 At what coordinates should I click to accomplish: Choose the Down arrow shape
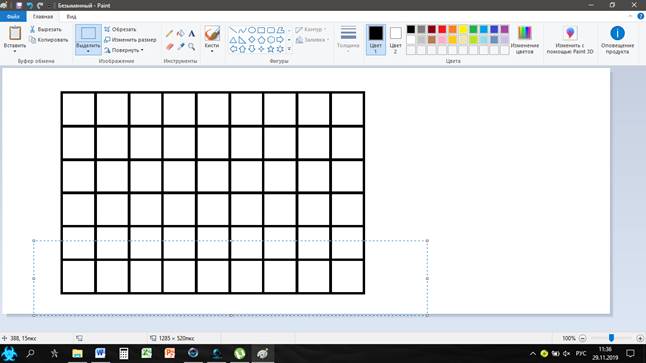(x=252, y=49)
